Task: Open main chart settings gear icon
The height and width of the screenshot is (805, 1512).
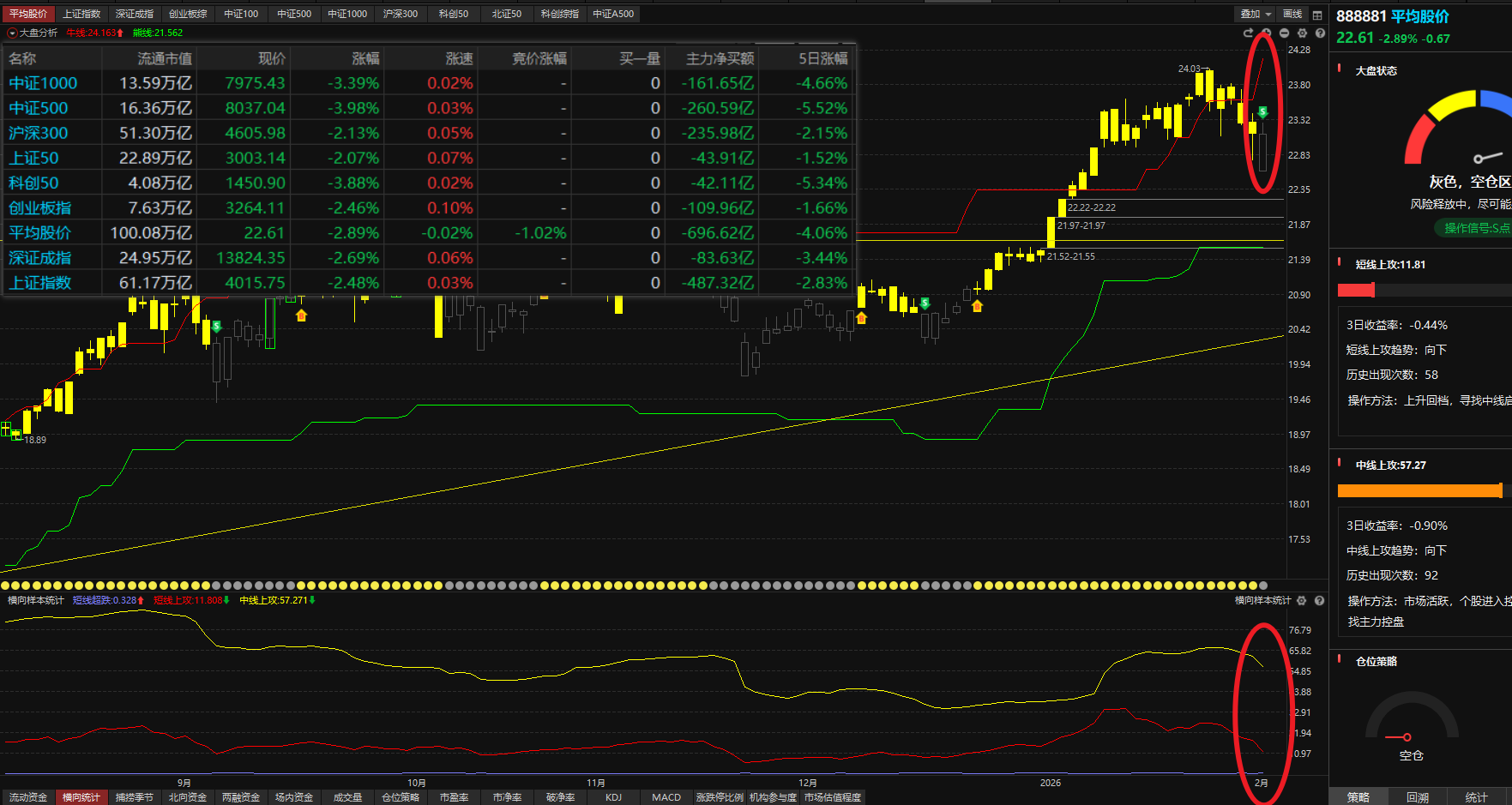Action: (x=1302, y=33)
